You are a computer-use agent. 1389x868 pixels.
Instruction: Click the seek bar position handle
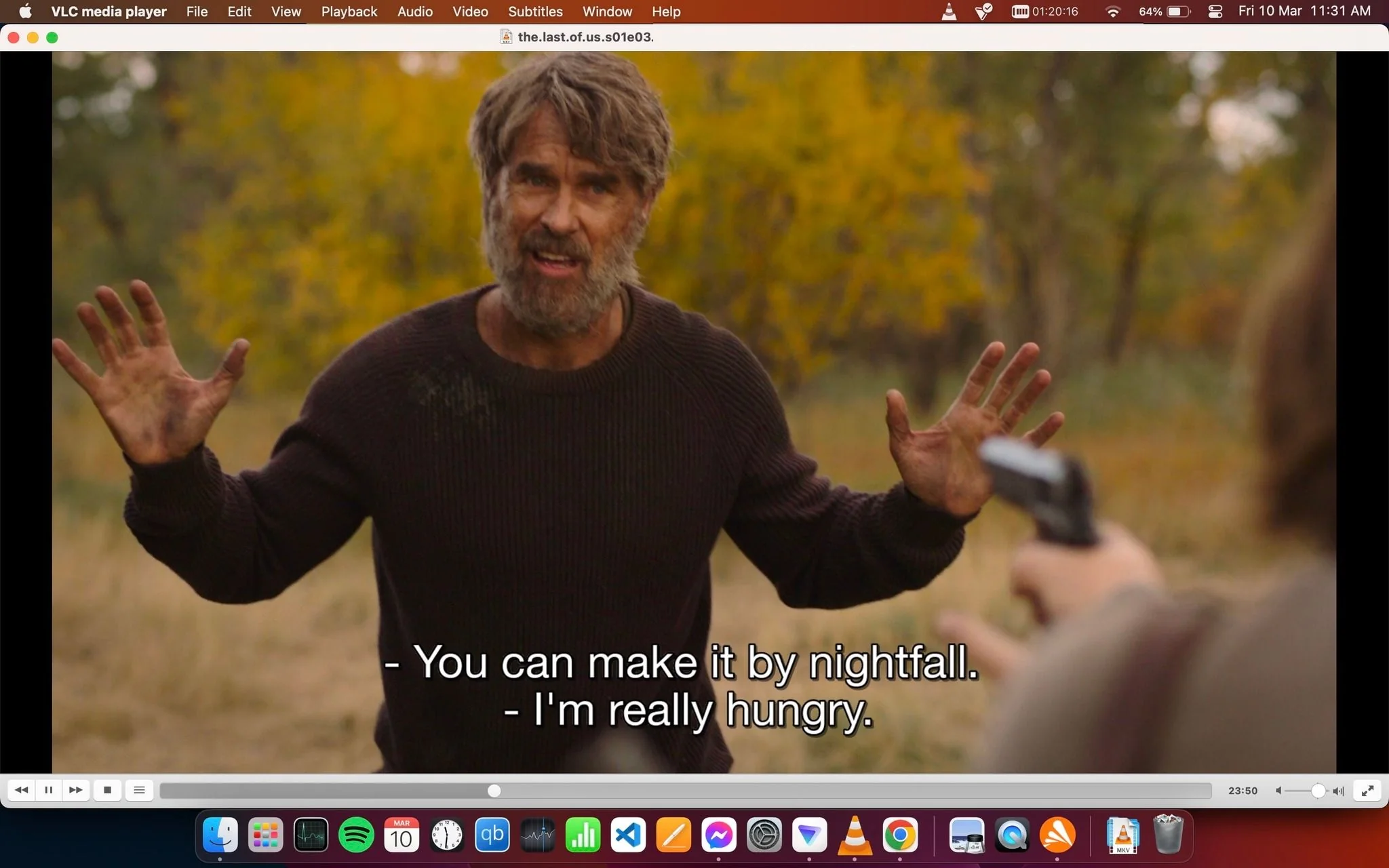[x=494, y=791]
